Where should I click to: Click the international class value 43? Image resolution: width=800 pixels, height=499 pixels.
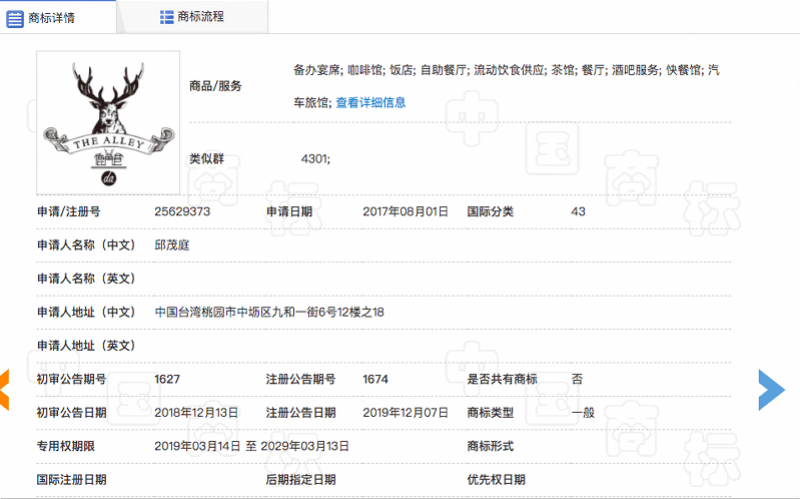(578, 211)
